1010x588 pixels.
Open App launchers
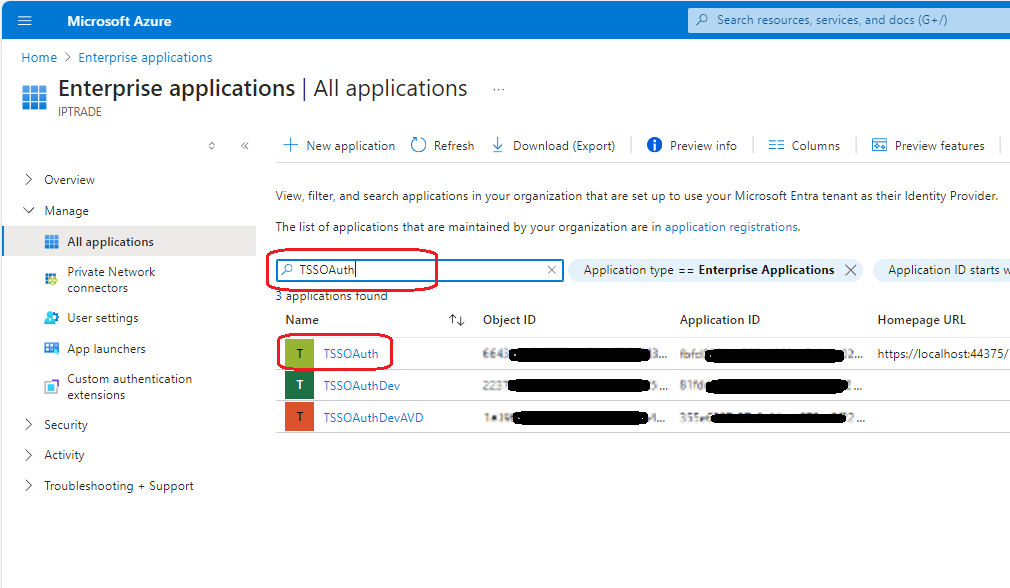(x=106, y=348)
